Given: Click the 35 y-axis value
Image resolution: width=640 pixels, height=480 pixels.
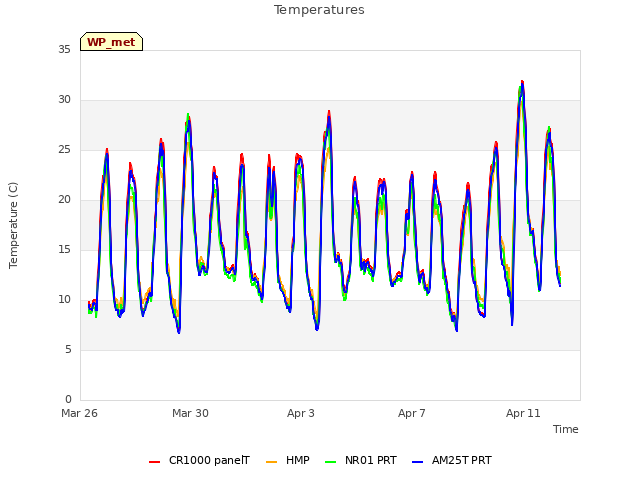Looking at the screenshot, I should click(x=64, y=50).
